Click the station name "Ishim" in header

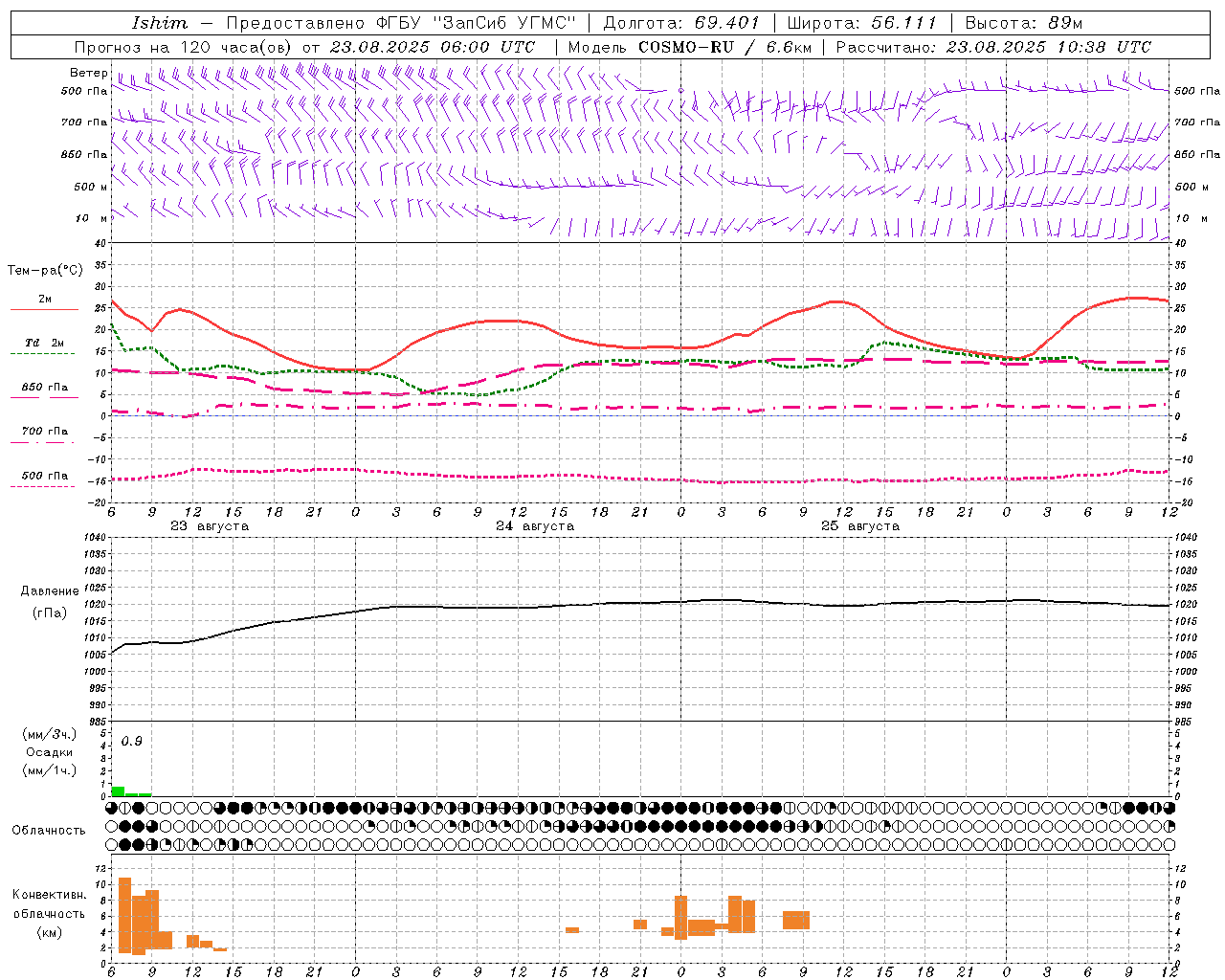160,23
